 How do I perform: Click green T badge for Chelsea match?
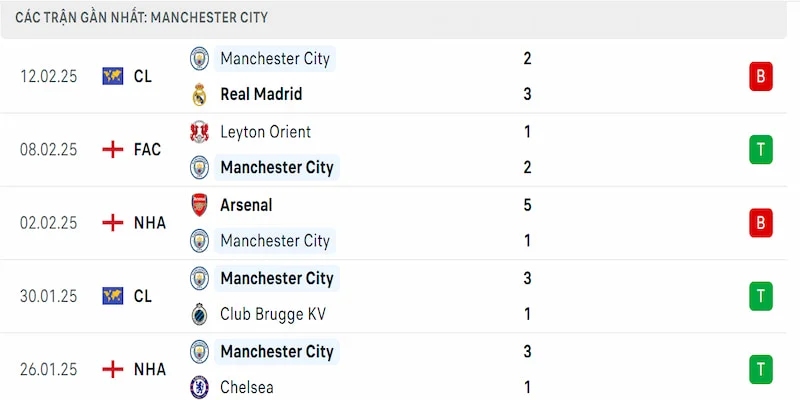(761, 369)
